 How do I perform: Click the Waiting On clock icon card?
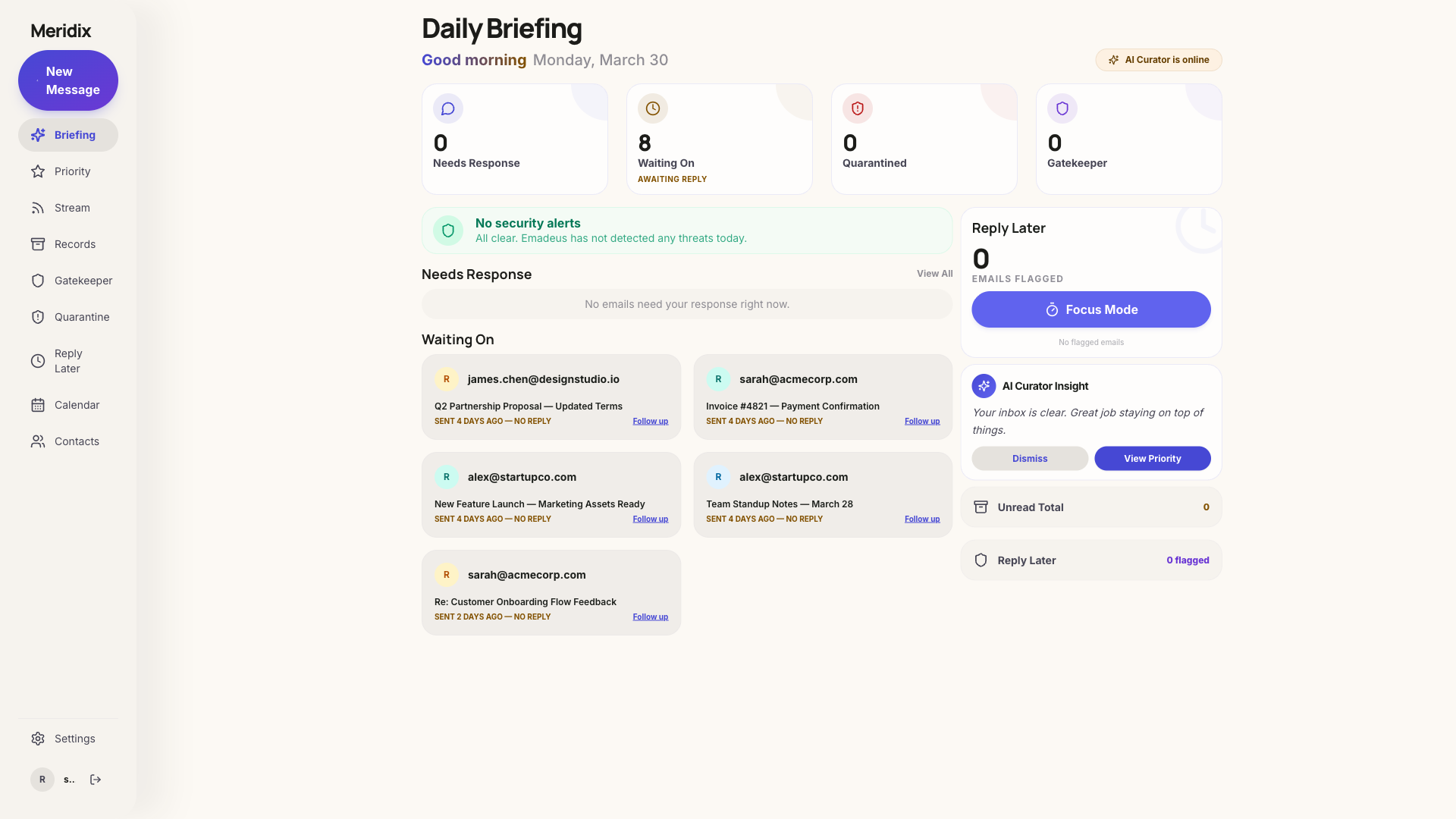[x=653, y=108]
